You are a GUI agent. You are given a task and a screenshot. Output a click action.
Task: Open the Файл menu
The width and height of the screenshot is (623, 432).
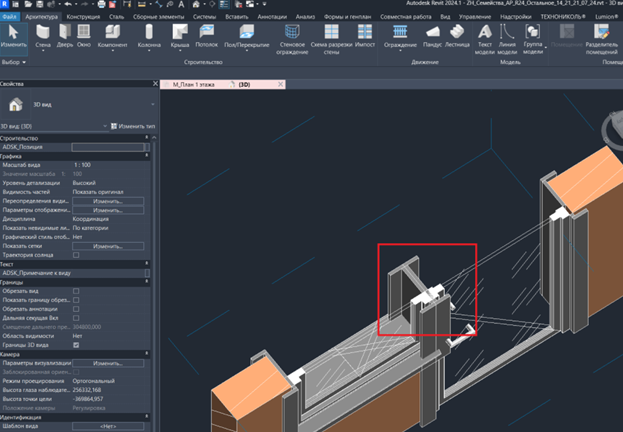pyautogui.click(x=9, y=17)
